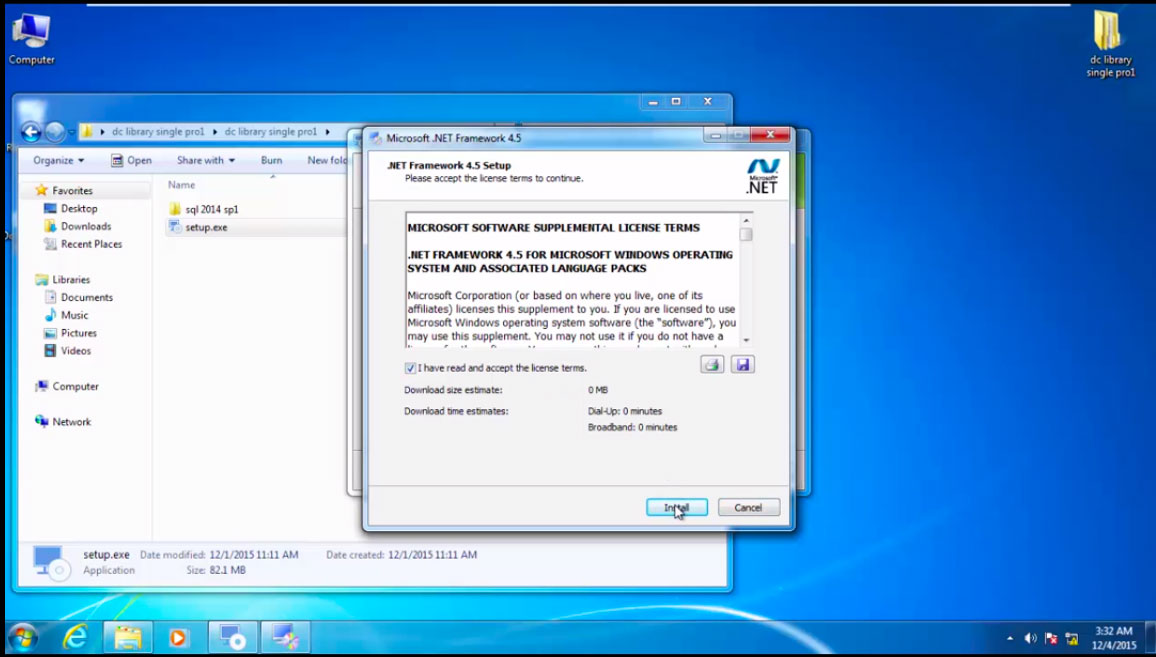
Task: Go back using Explorer's Back arrow
Action: 31,132
